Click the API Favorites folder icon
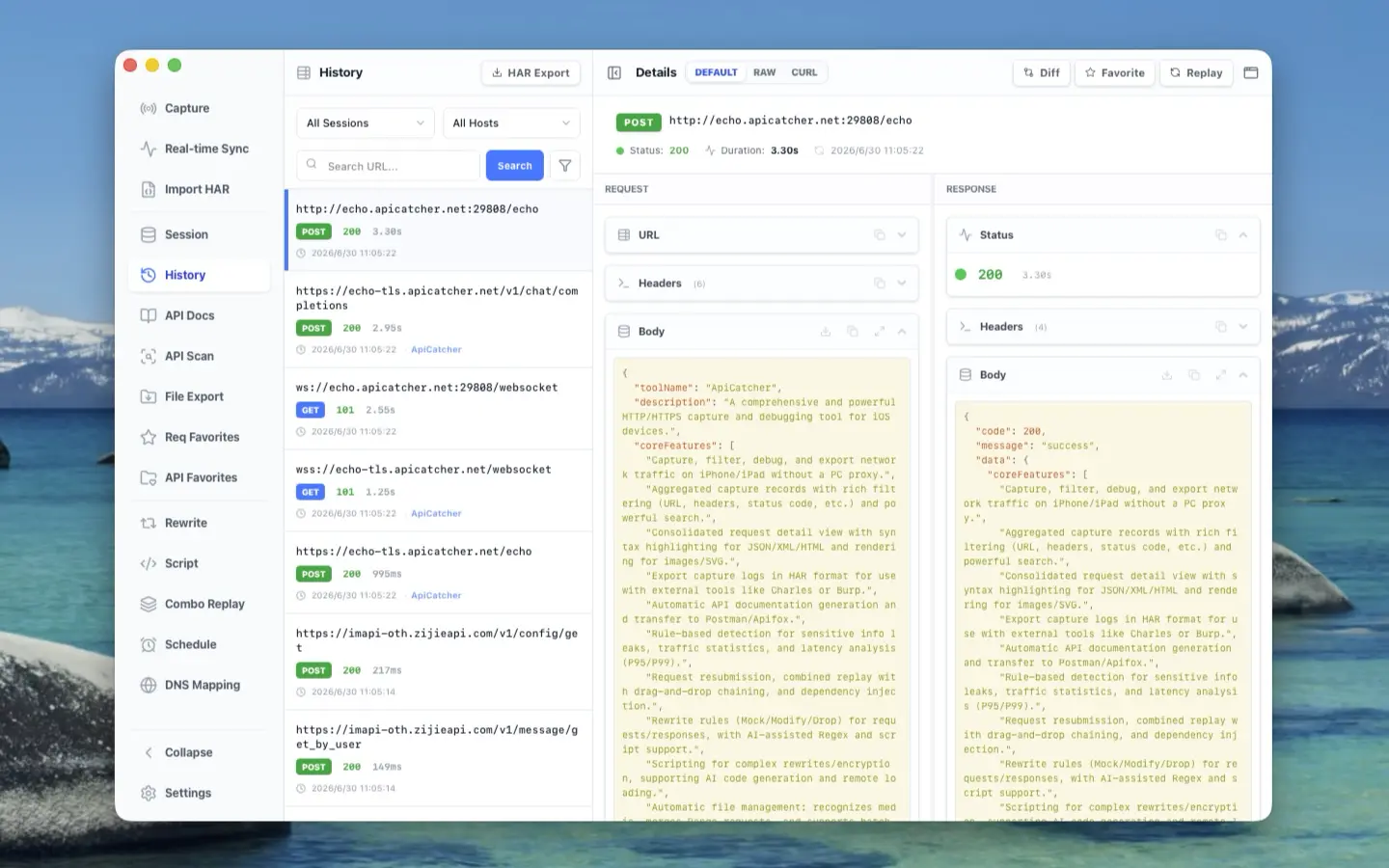Image resolution: width=1389 pixels, height=868 pixels. (x=149, y=477)
